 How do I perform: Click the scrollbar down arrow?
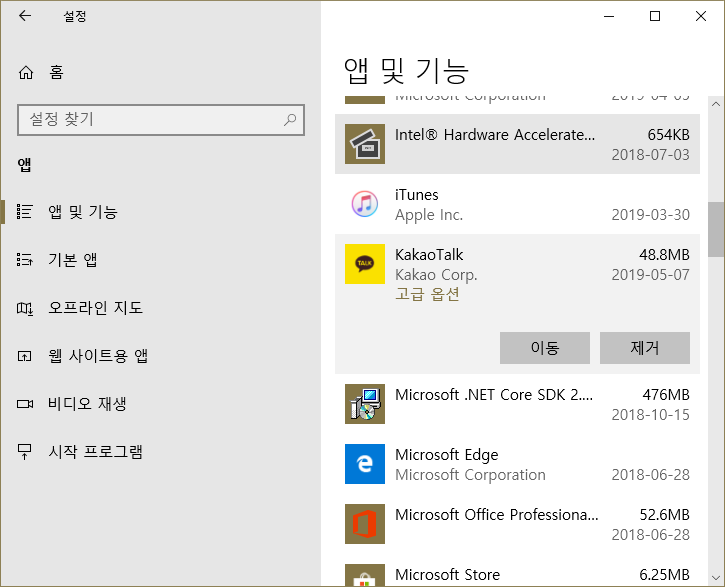tap(716, 578)
